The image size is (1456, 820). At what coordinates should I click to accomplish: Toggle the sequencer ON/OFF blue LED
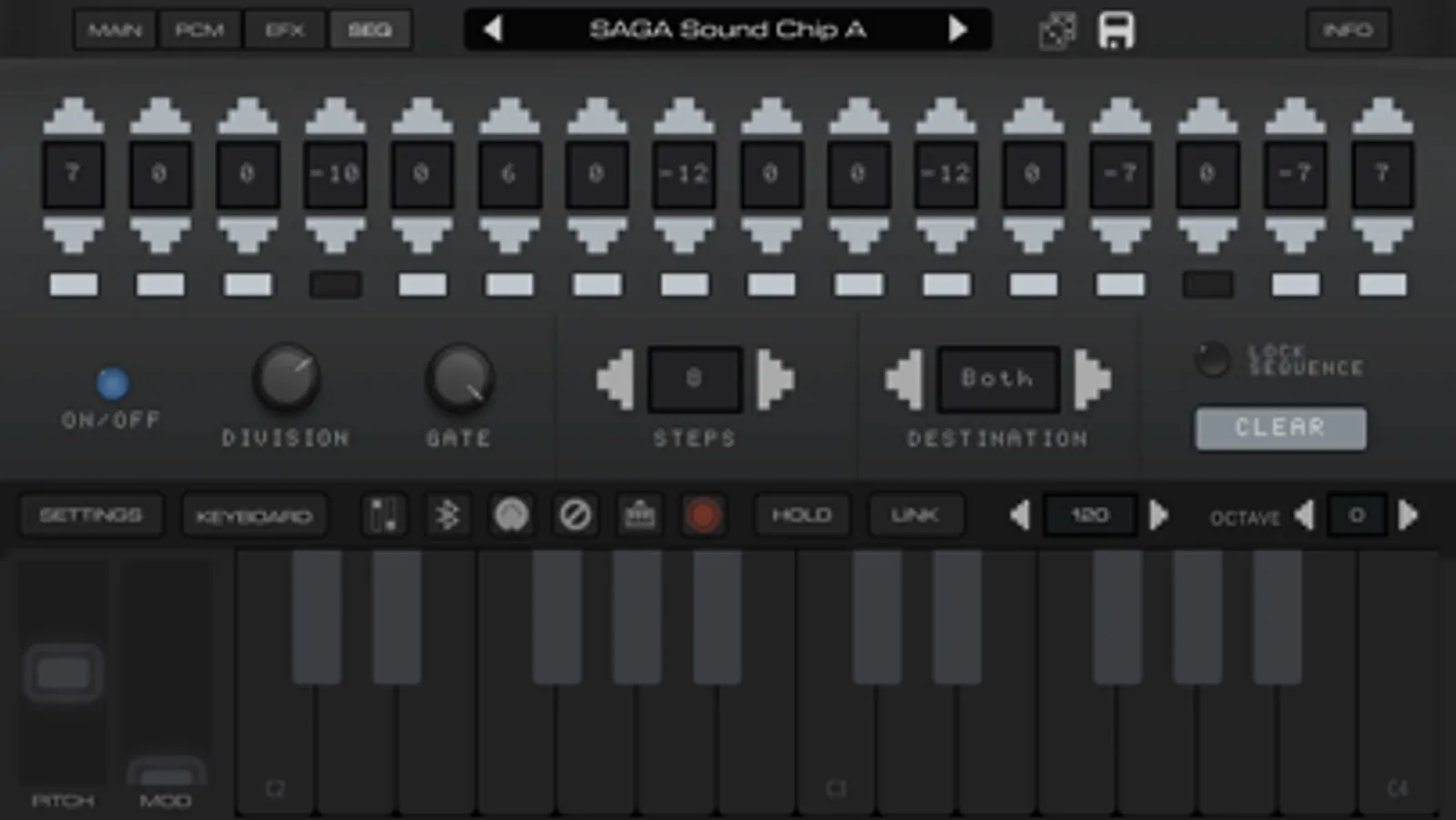pyautogui.click(x=113, y=384)
